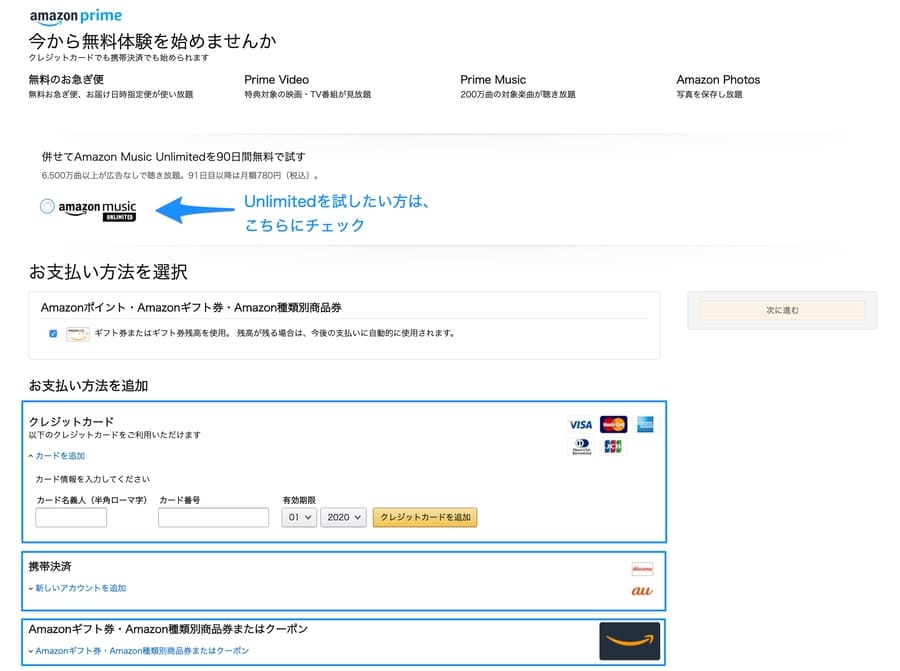900x671 pixels.
Task: Expand 新しいアカウントを追加 under 携帯決済
Action: pyautogui.click(x=80, y=588)
